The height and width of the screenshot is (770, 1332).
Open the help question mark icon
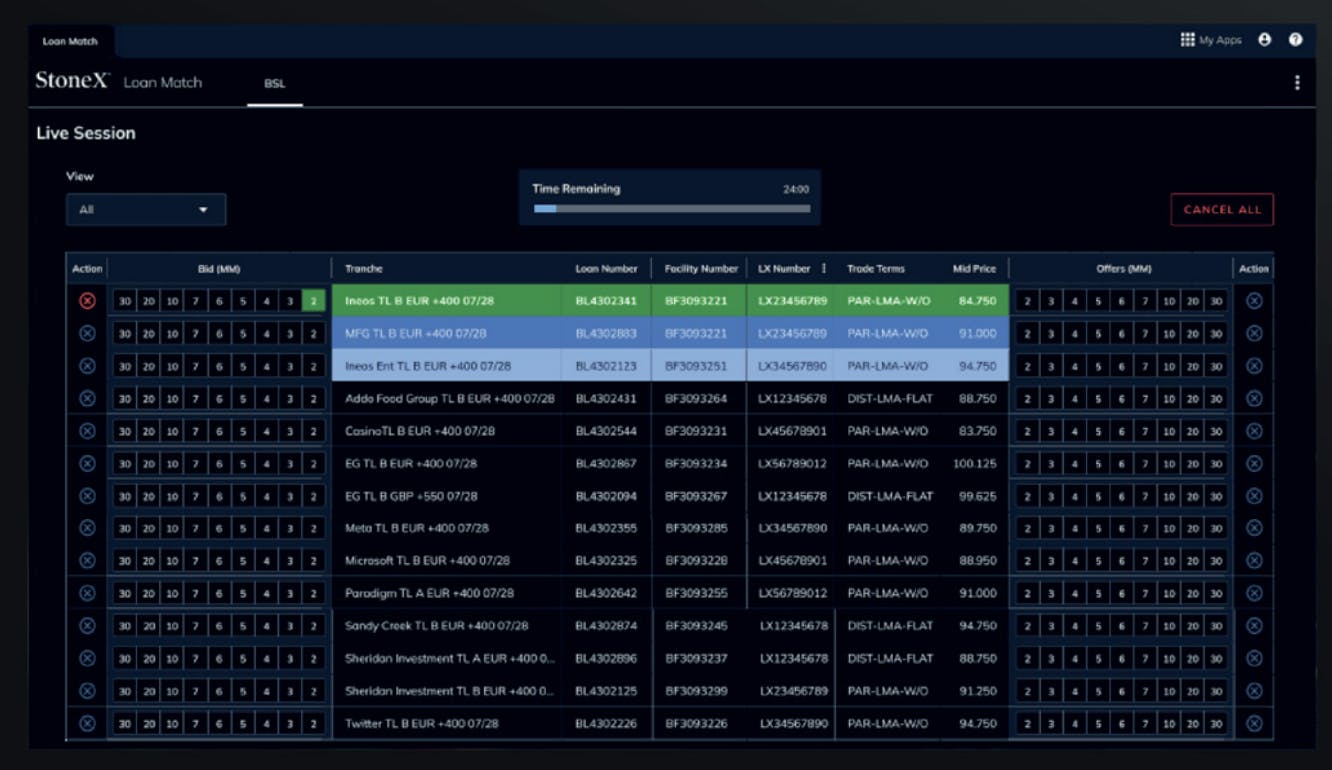point(1296,40)
